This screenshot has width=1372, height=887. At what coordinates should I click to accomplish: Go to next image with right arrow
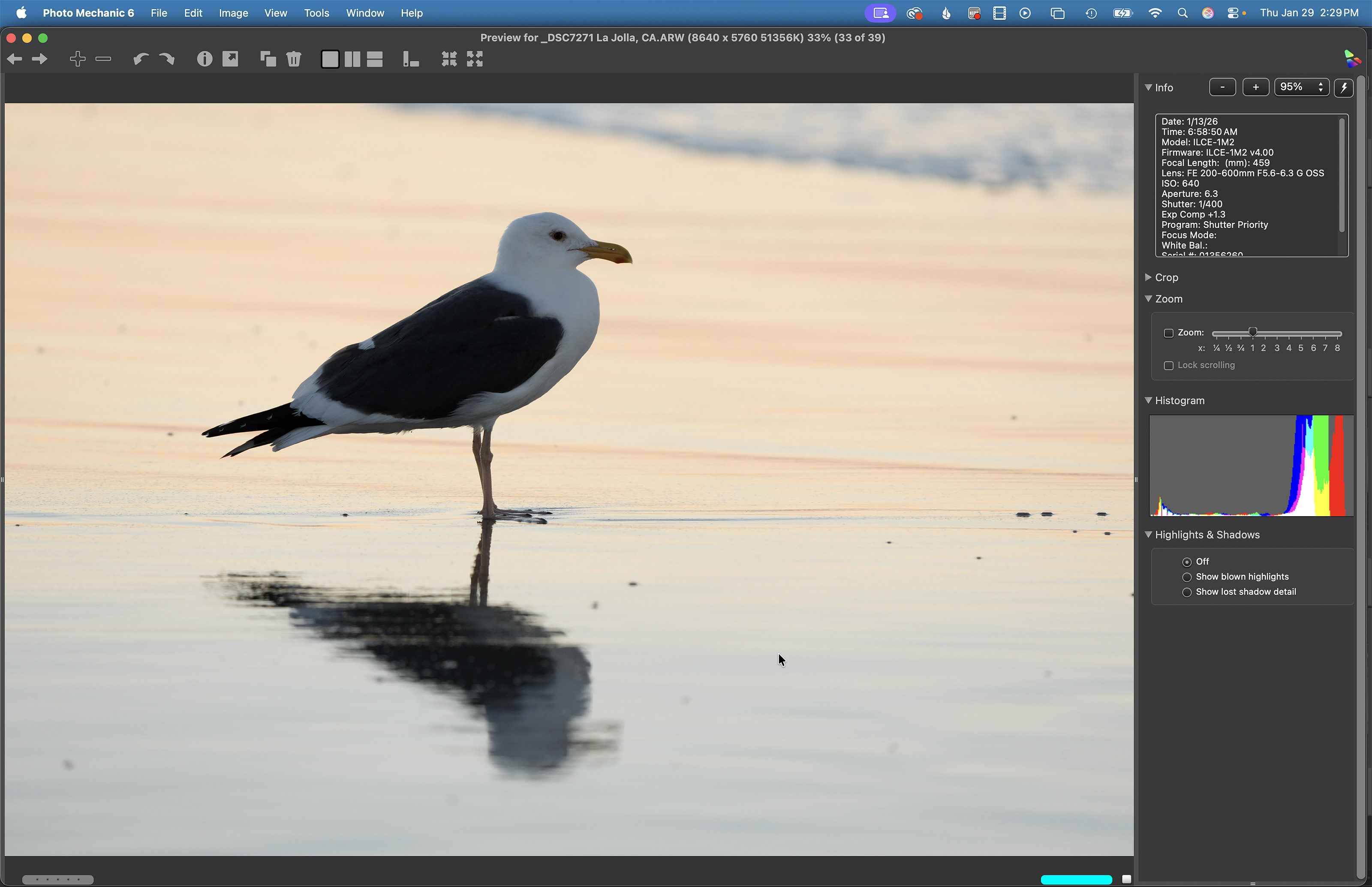point(40,59)
